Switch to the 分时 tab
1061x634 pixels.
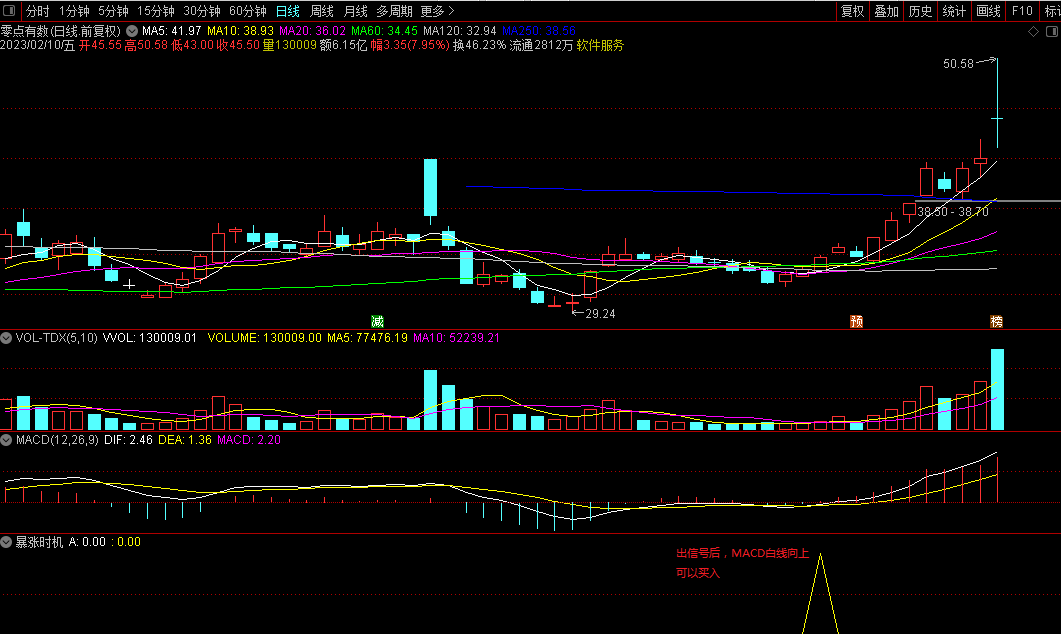click(37, 11)
